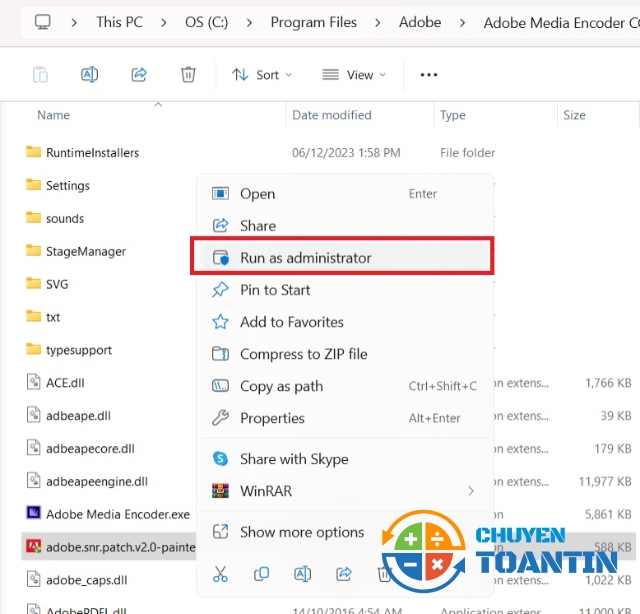Image resolution: width=640 pixels, height=614 pixels.
Task: Select Adobe Media Encoder.exe file
Action: pyautogui.click(x=118, y=514)
